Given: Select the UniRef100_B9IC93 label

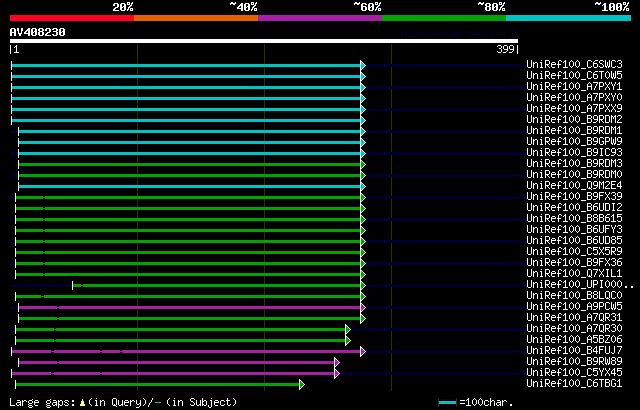Looking at the screenshot, I should pos(574,153).
